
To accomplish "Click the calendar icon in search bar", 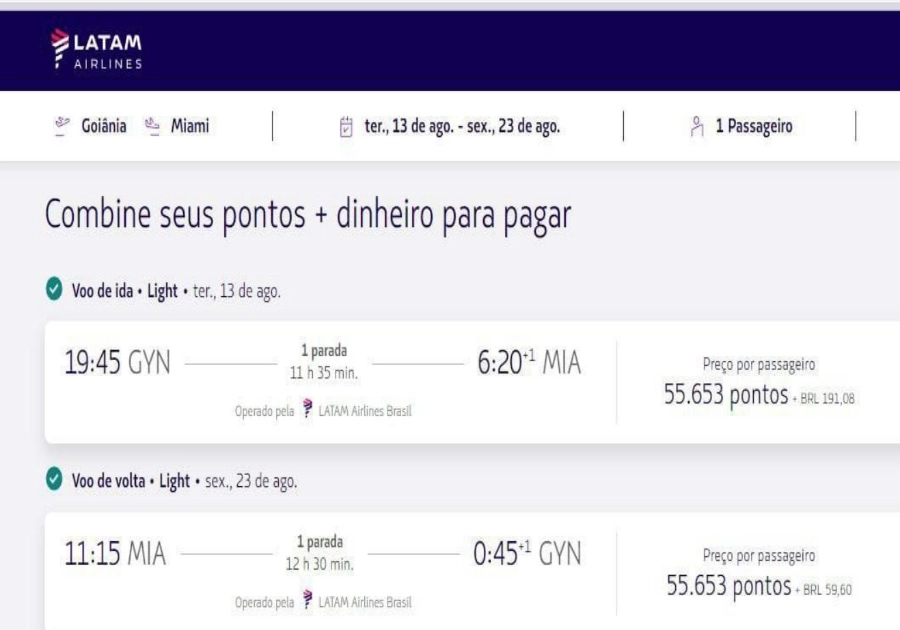I will [346, 127].
